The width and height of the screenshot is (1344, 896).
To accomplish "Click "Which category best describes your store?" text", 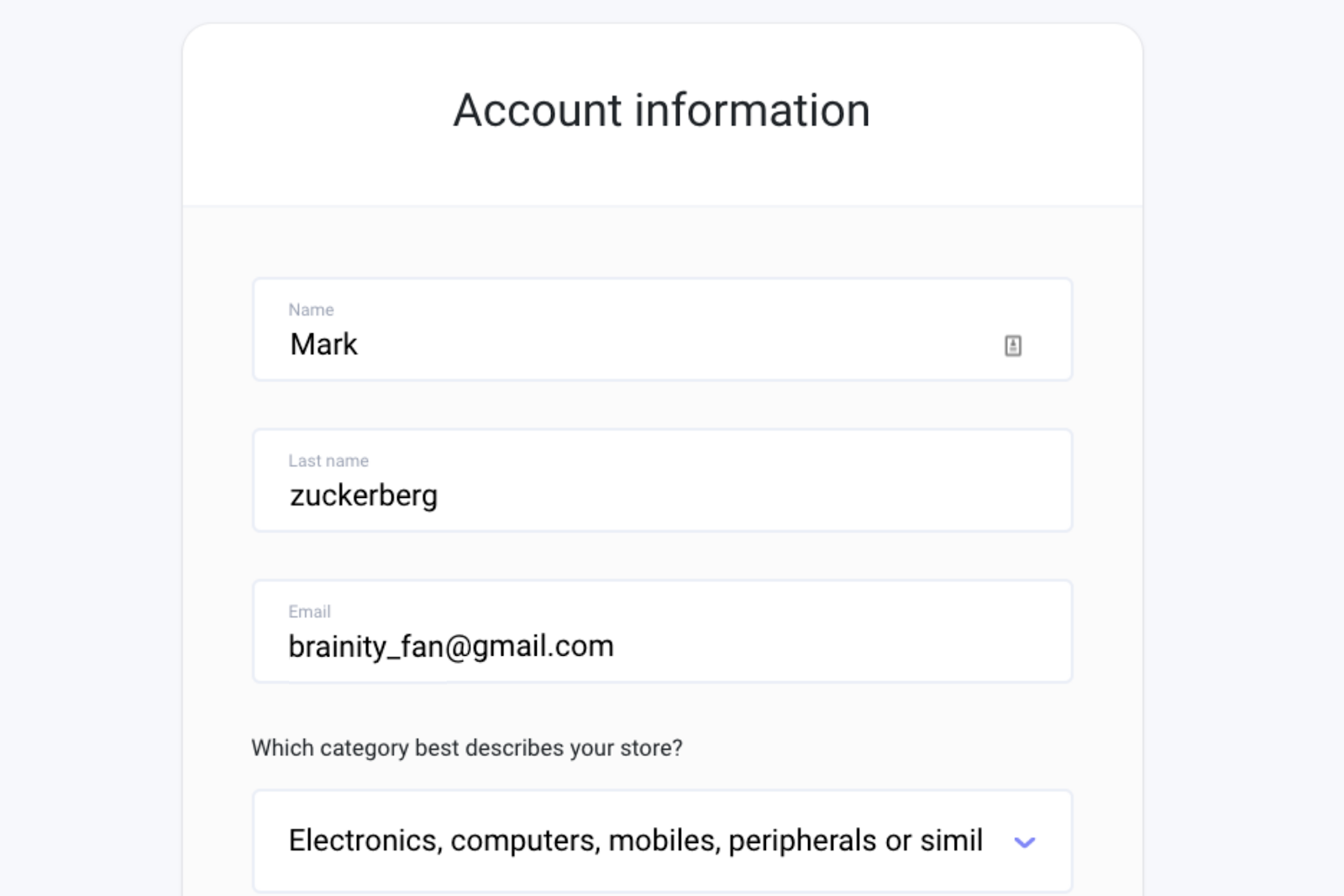I will coord(466,747).
